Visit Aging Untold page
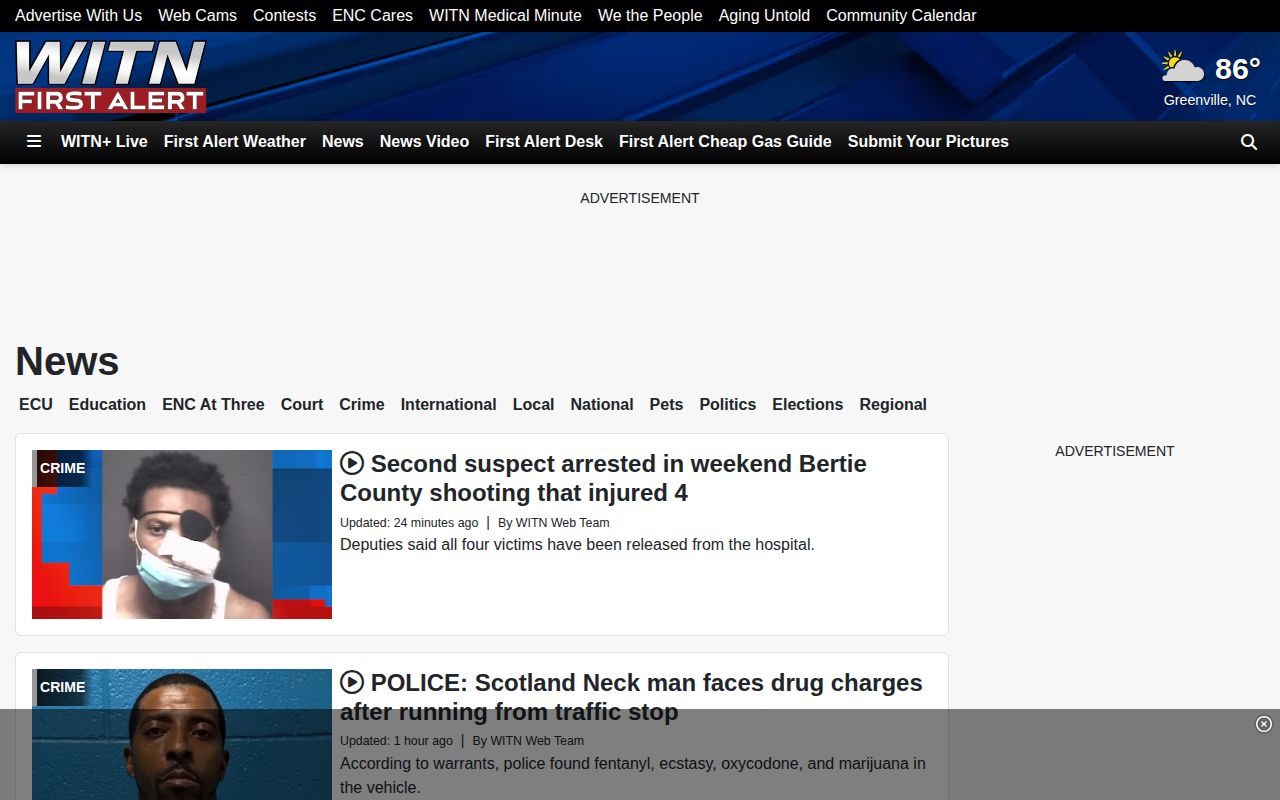1280x800 pixels. [x=764, y=16]
